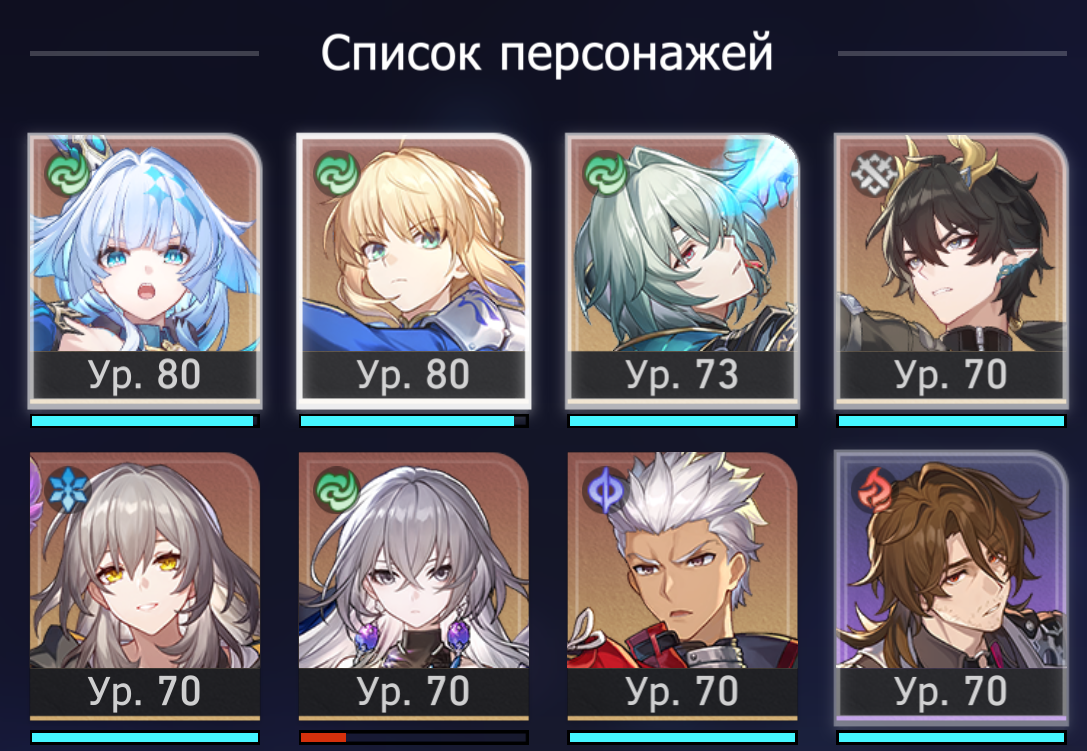
Task: Click the Wind icon on the silver-haired girl card
Action: coord(336,490)
